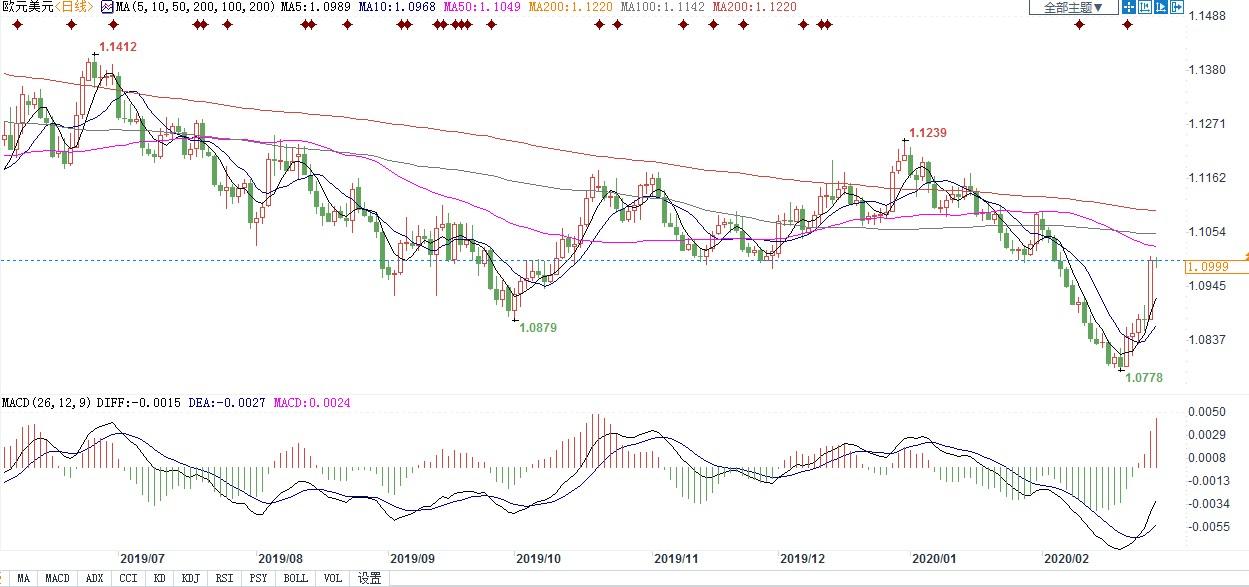Click the orange price alert marker beside 1.0999
The image size is (1249, 587).
click(x=1244, y=256)
